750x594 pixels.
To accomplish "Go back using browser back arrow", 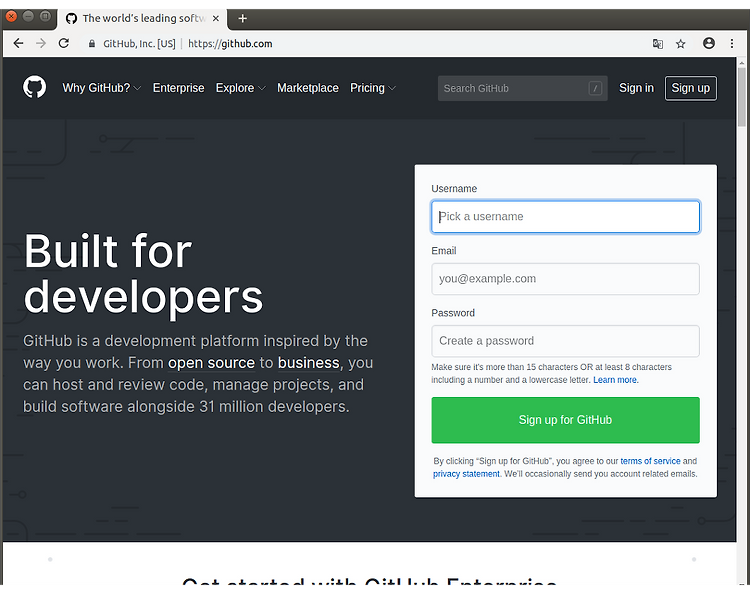I will tap(18, 44).
